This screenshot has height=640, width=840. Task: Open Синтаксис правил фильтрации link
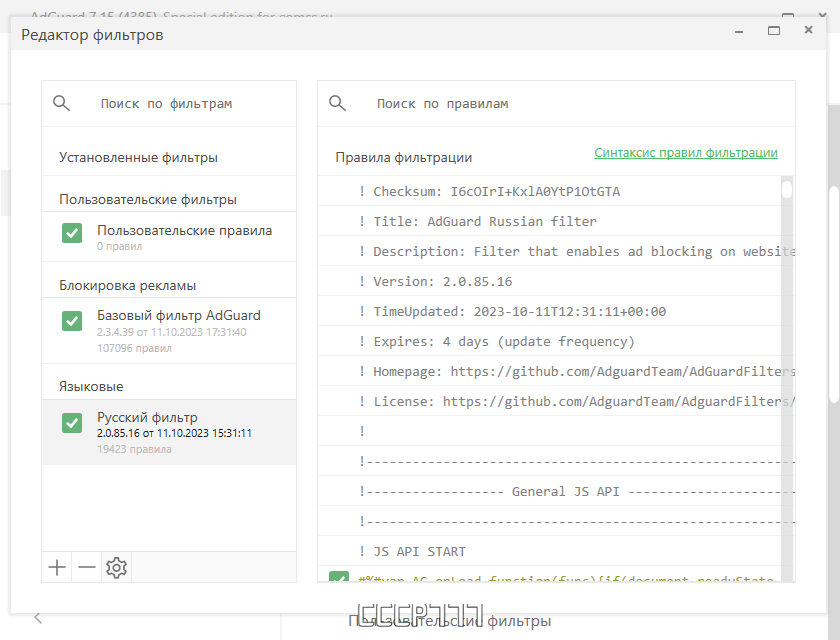click(686, 153)
